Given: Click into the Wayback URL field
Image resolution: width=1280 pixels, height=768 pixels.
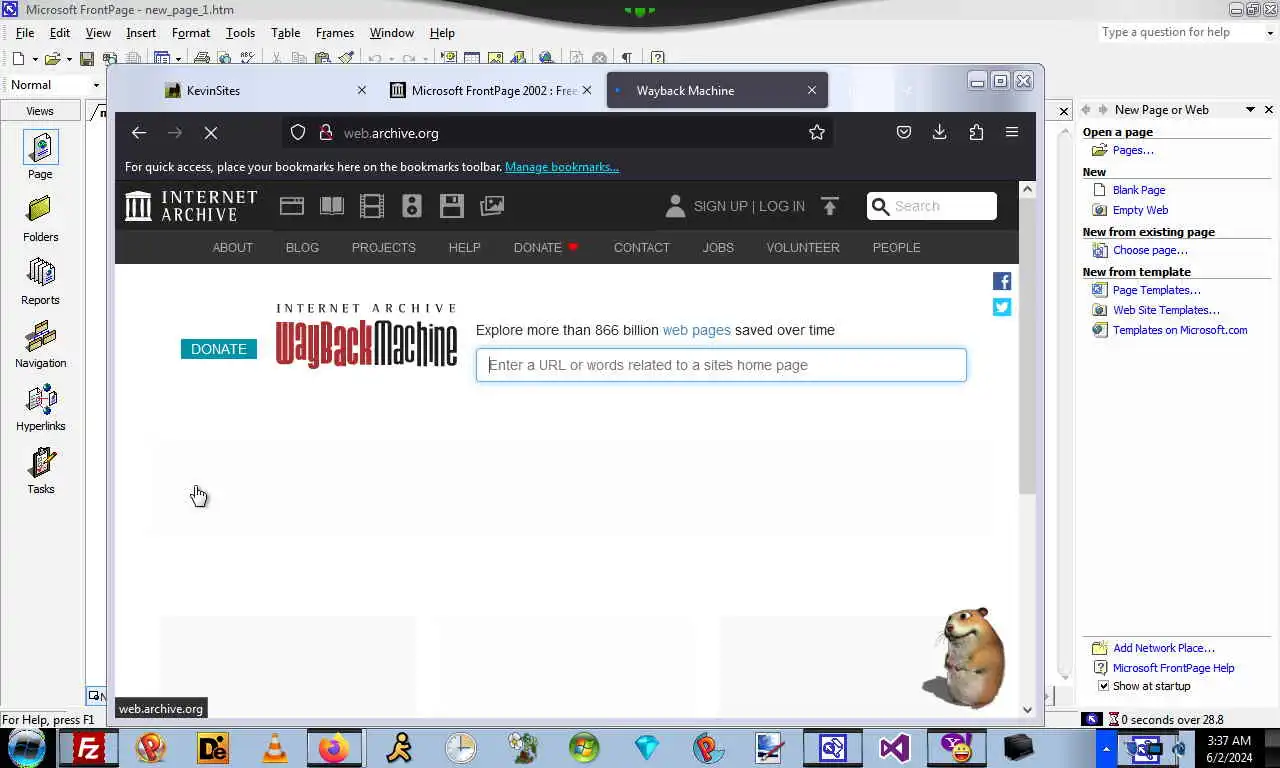Looking at the screenshot, I should tap(721, 365).
